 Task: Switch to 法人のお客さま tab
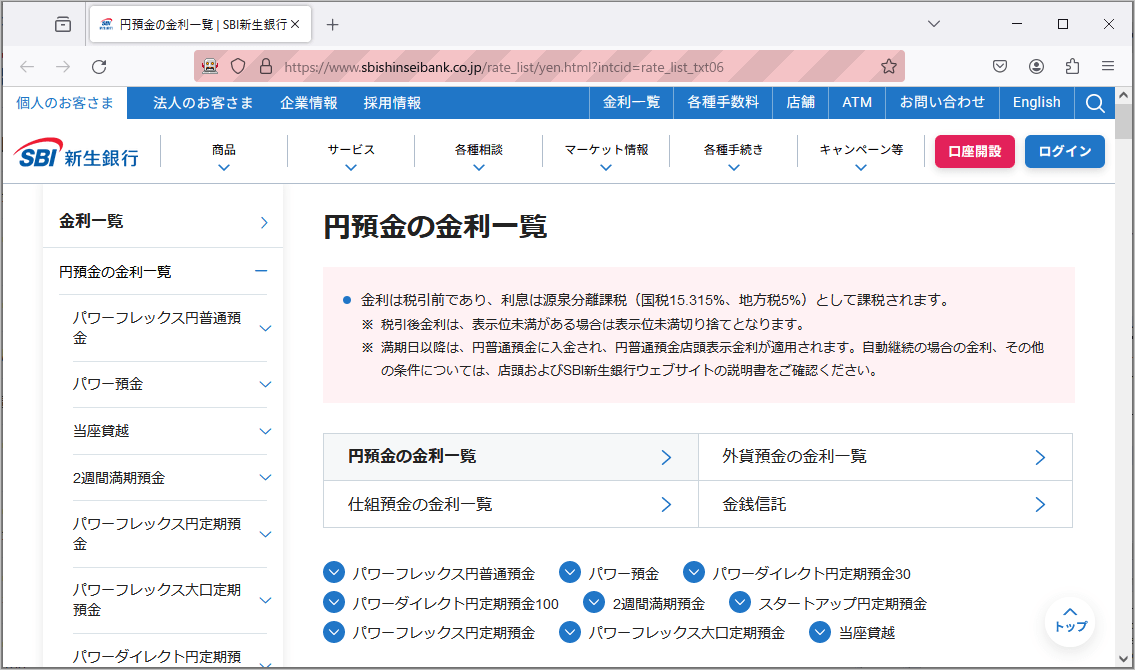pyautogui.click(x=203, y=103)
